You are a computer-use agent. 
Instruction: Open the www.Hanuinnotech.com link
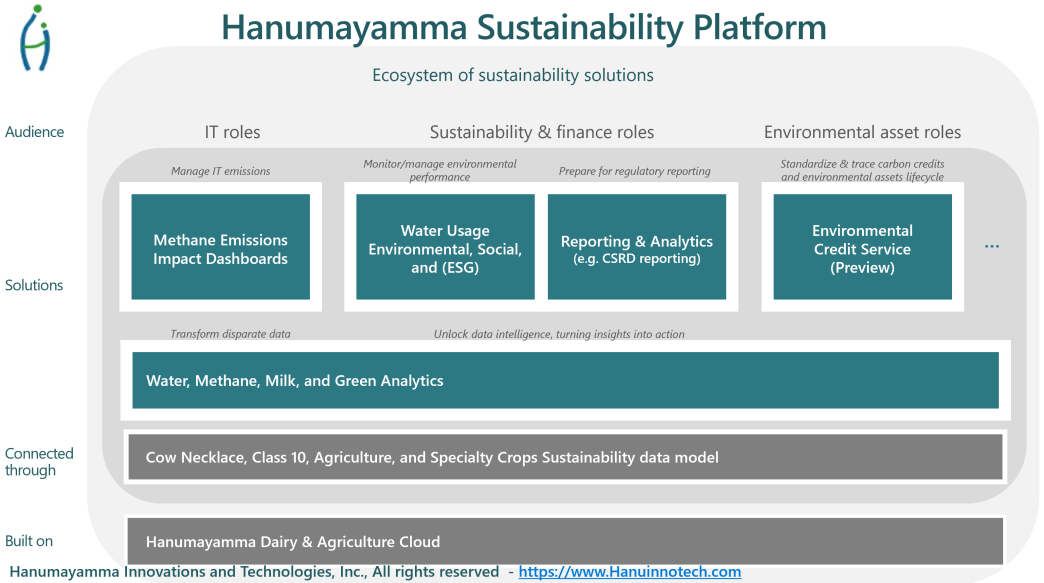coord(629,572)
